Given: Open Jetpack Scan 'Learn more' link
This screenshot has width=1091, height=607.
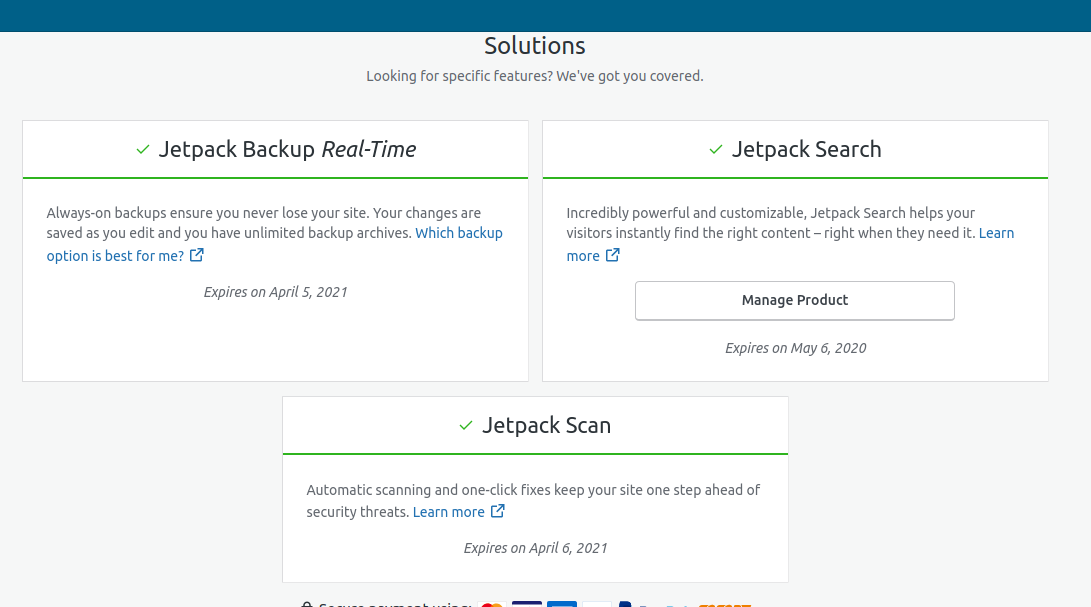Looking at the screenshot, I should (449, 512).
